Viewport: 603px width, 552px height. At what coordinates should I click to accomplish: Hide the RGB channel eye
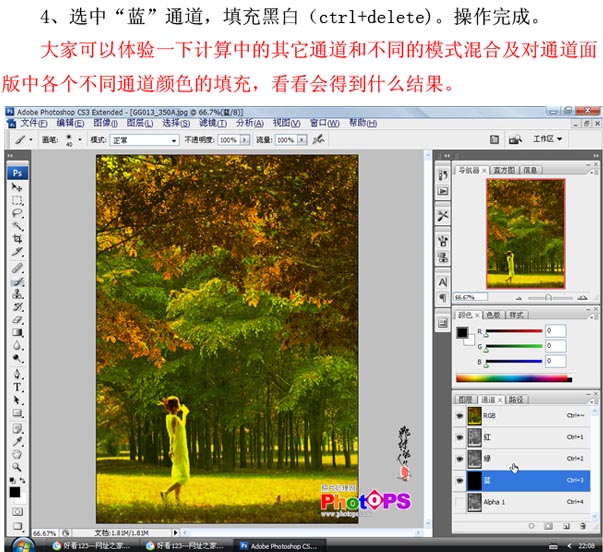[460, 416]
